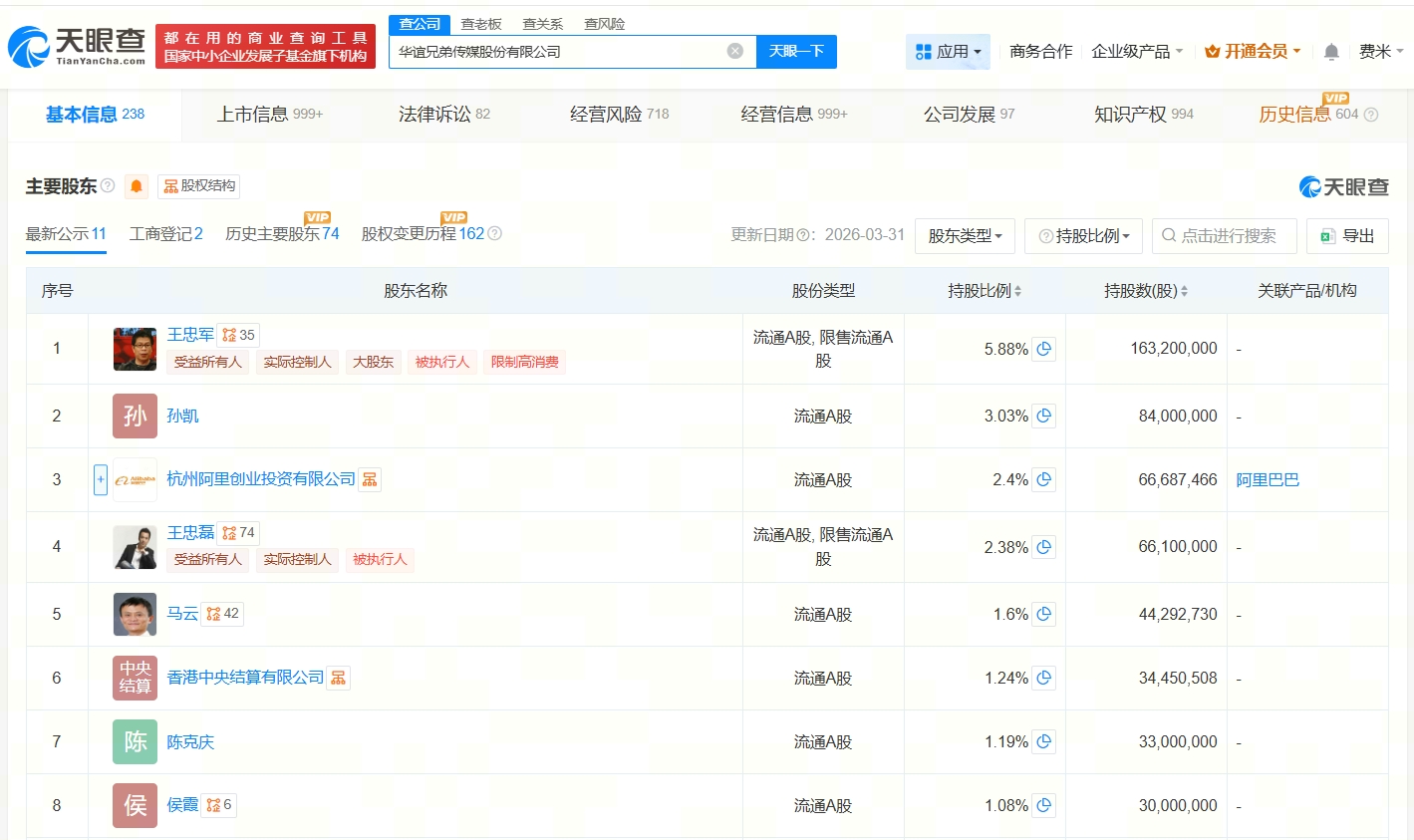
Task: Expand the 杭州阿里创业投资有限公司 row
Action: click(101, 479)
